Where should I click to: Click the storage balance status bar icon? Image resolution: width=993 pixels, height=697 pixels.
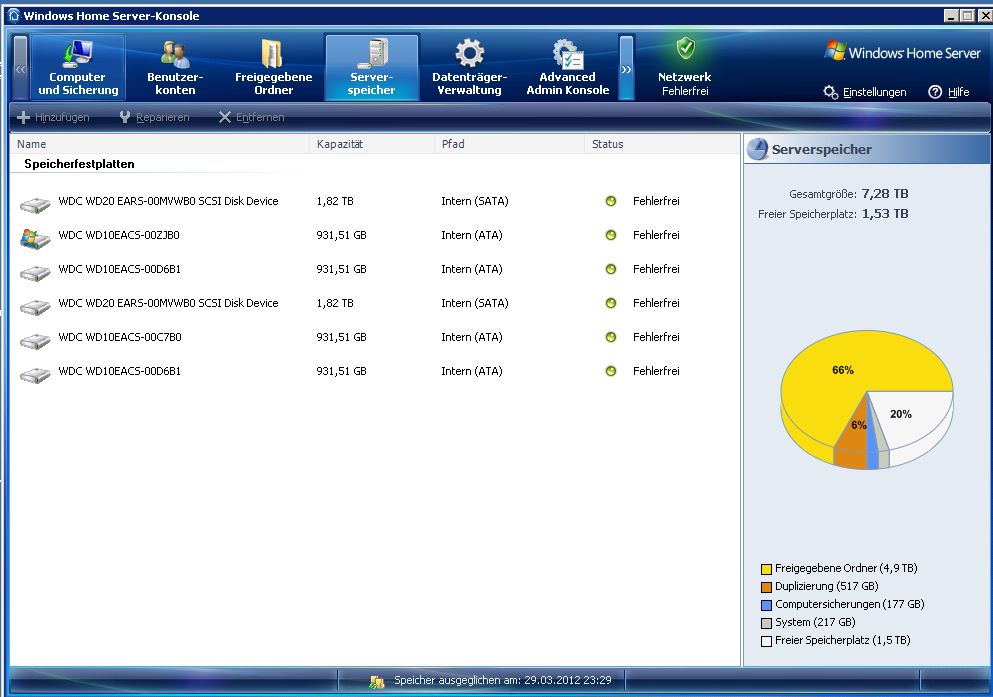tap(377, 682)
